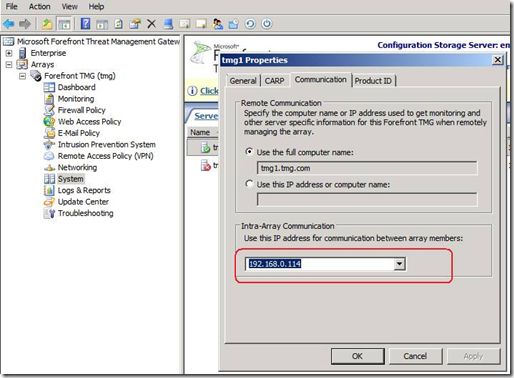Viewport: 514px width, 378px height.
Task: Click the Dashboard icon in the tree
Action: pos(49,87)
